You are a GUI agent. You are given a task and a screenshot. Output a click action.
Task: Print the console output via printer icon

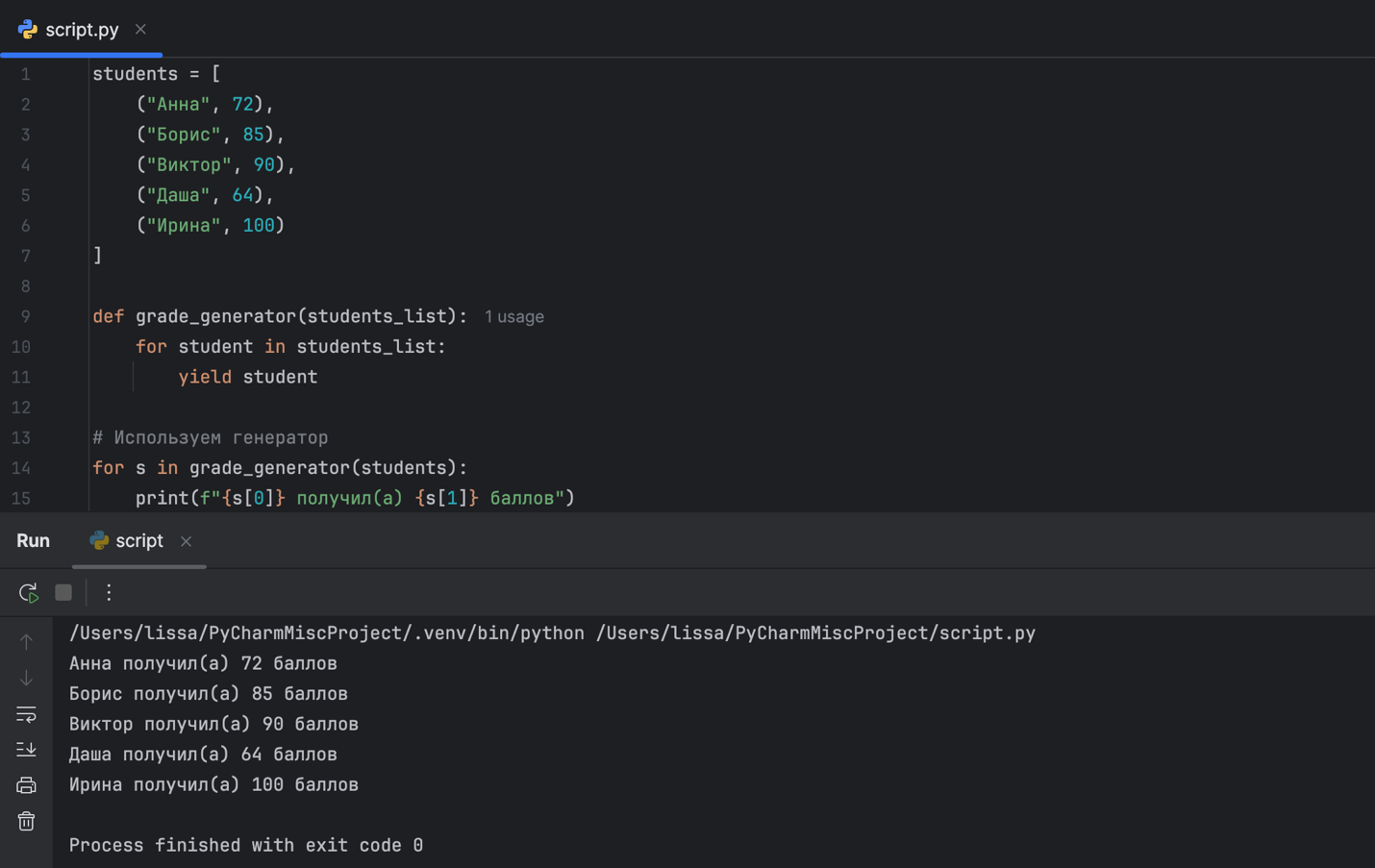click(26, 785)
